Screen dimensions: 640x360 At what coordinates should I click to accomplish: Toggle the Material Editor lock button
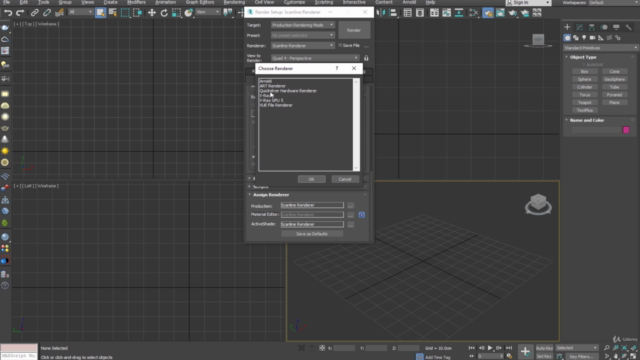point(362,215)
